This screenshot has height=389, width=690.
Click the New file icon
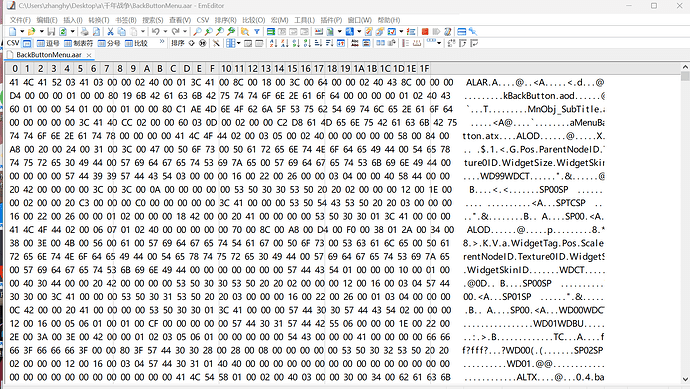click(x=13, y=32)
